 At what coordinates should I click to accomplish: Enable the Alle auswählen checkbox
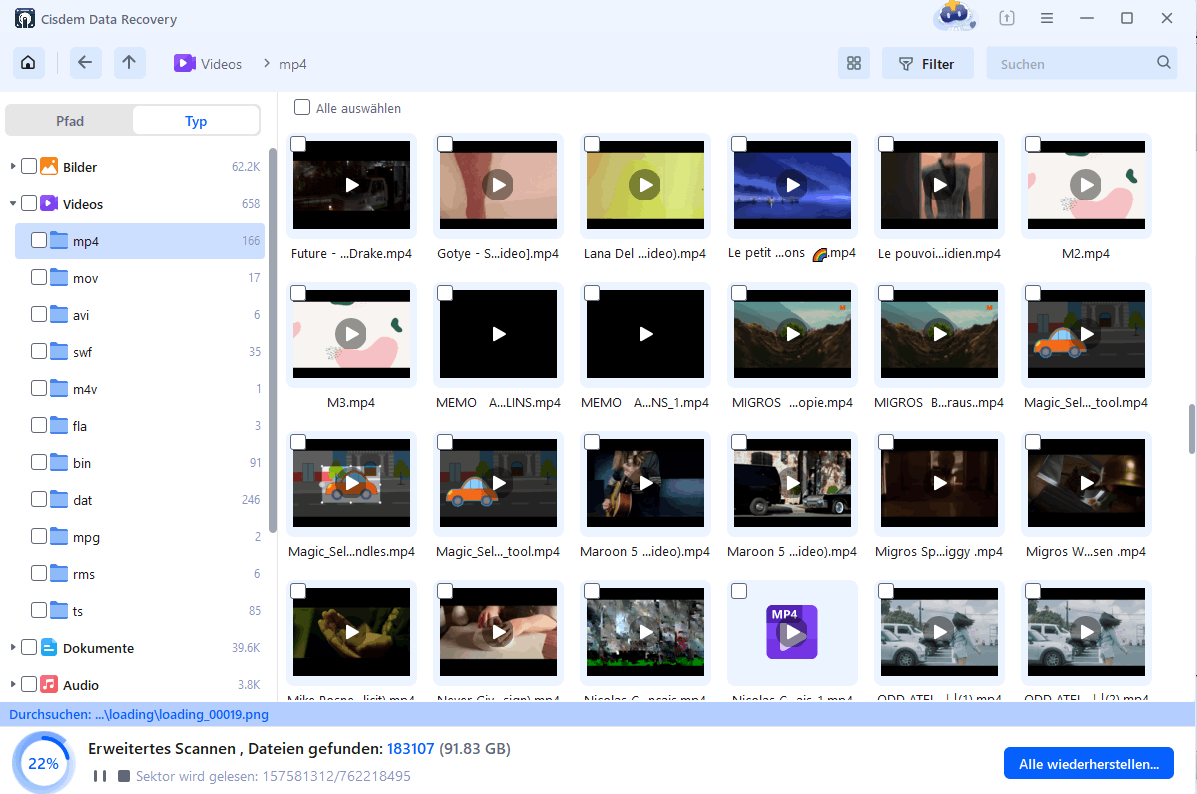301,107
